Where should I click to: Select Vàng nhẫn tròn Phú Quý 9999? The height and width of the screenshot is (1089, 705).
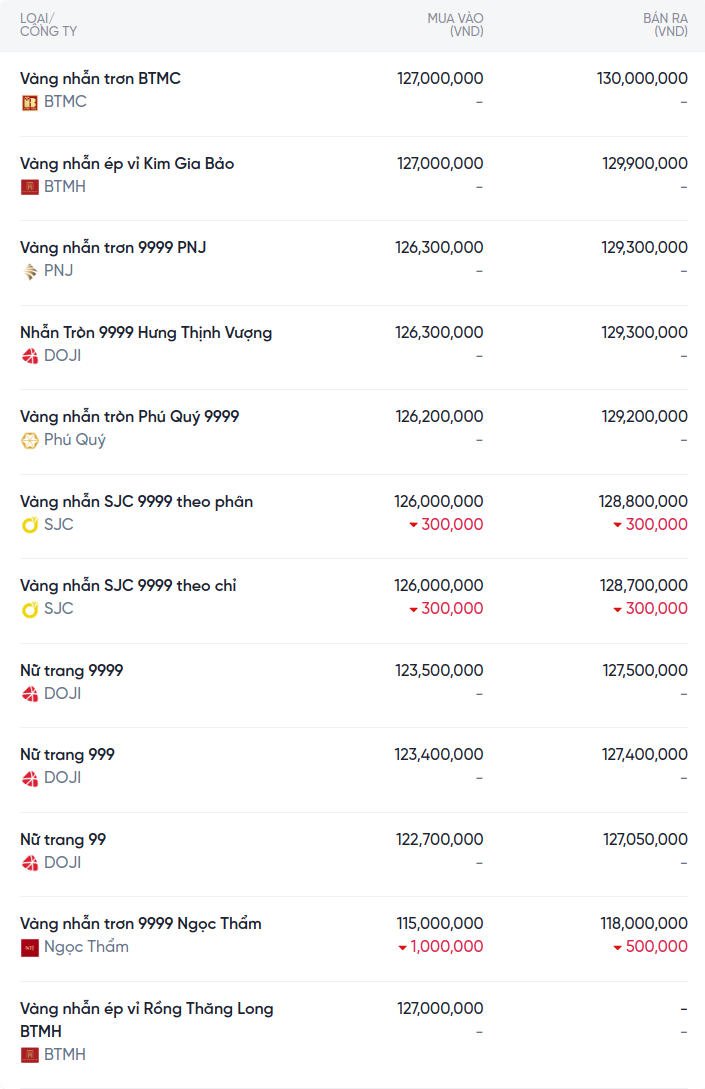click(129, 416)
